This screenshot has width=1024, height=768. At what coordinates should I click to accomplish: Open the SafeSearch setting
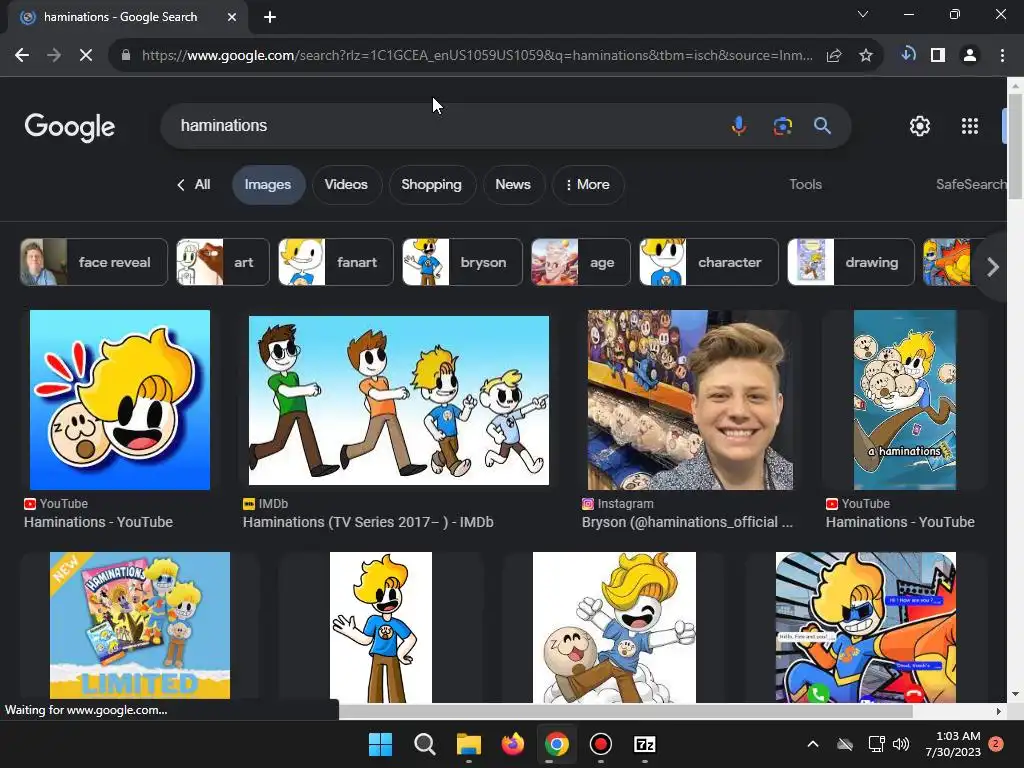pos(970,185)
